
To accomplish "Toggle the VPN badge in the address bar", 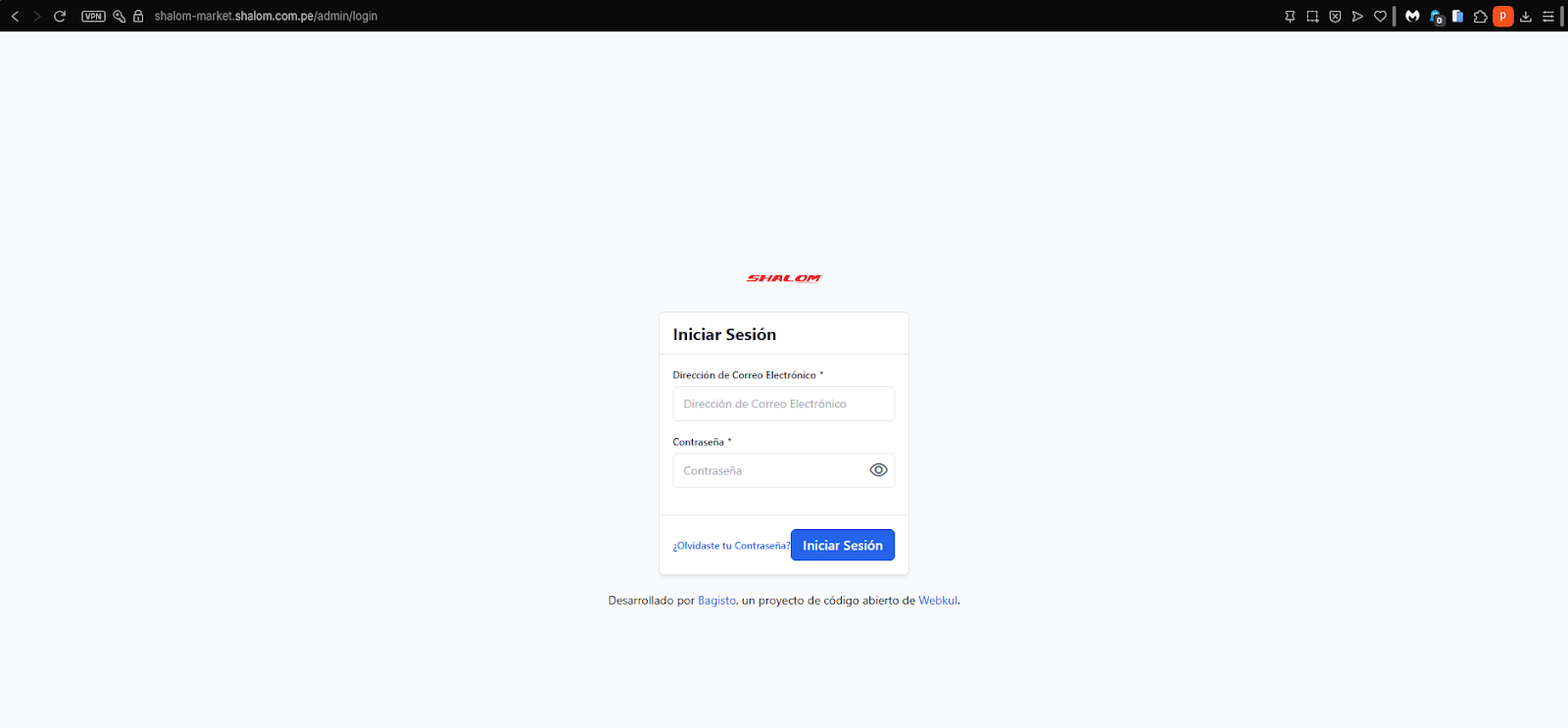I will pyautogui.click(x=93, y=16).
